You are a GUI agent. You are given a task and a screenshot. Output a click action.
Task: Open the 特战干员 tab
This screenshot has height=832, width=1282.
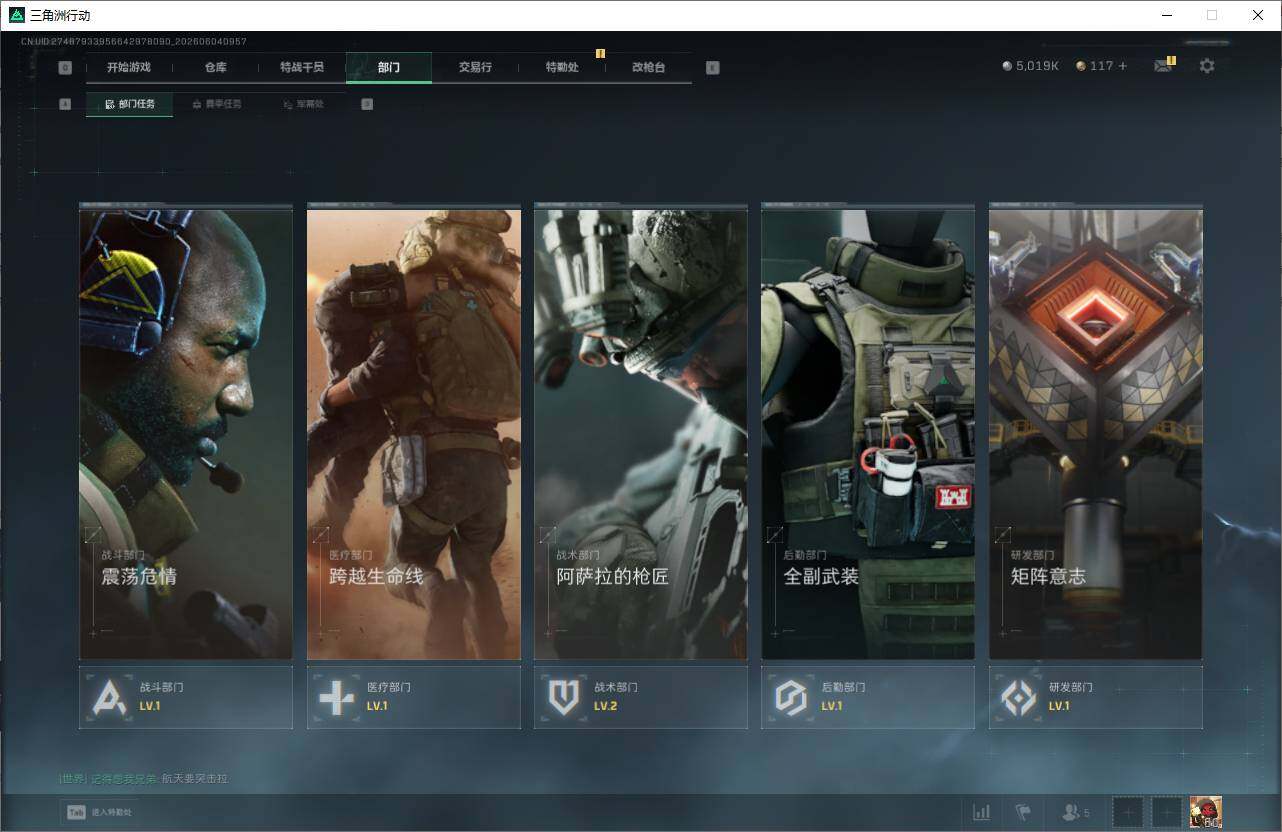tap(302, 67)
